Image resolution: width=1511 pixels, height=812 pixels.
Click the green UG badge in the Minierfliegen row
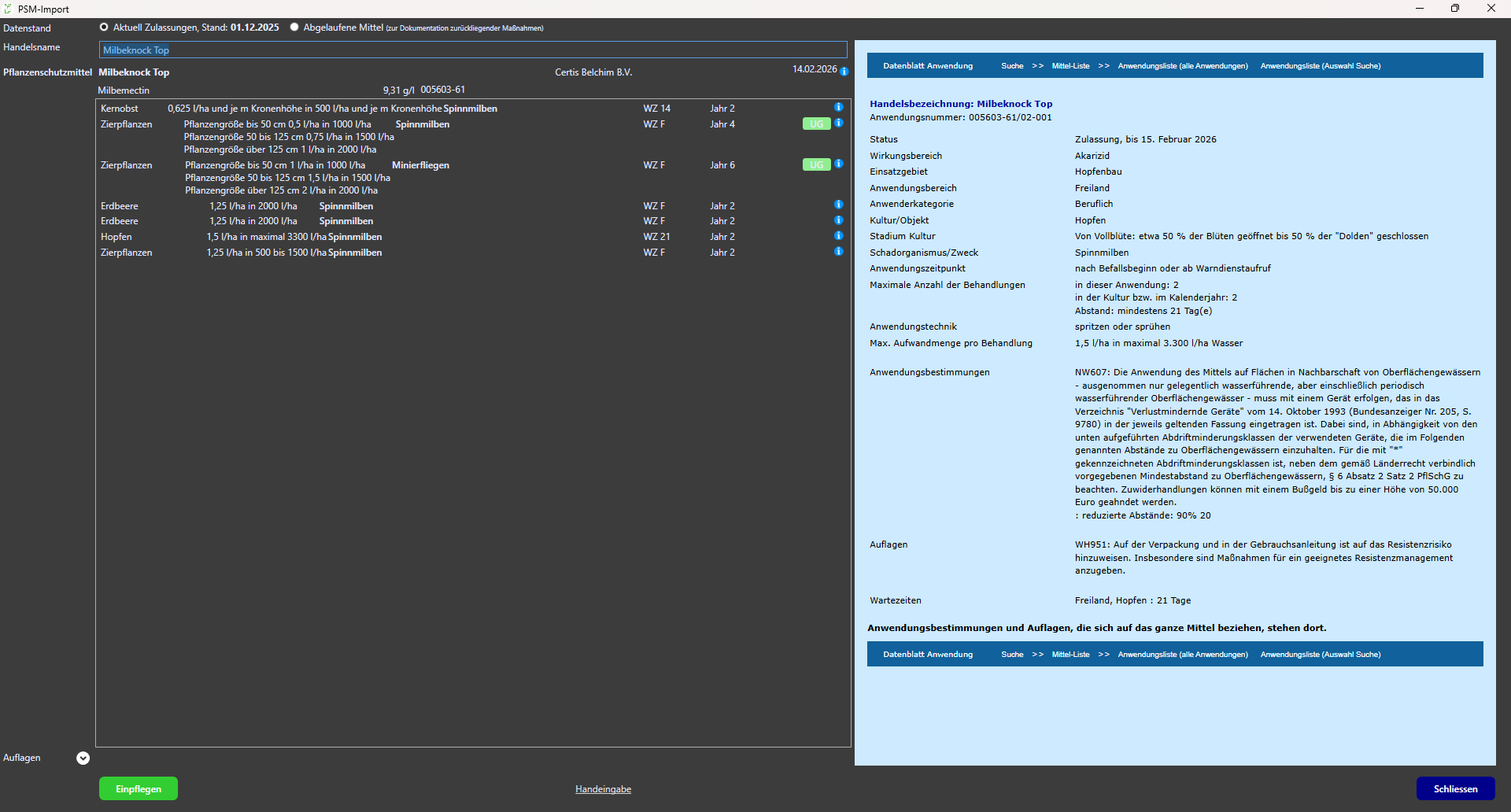pyautogui.click(x=816, y=164)
